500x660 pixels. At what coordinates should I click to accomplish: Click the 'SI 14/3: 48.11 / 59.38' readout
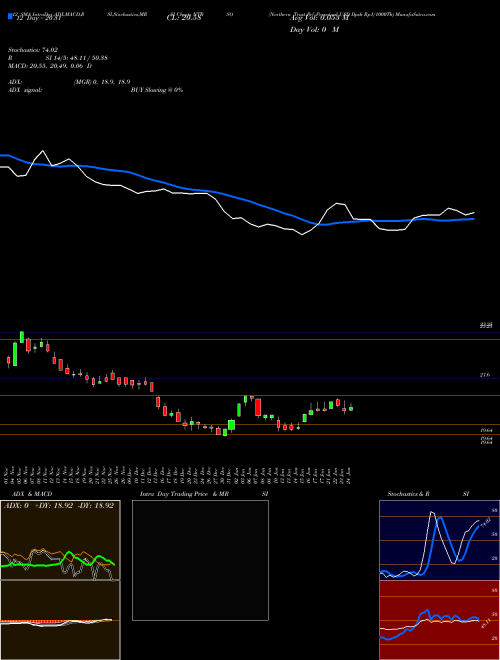(77, 58)
